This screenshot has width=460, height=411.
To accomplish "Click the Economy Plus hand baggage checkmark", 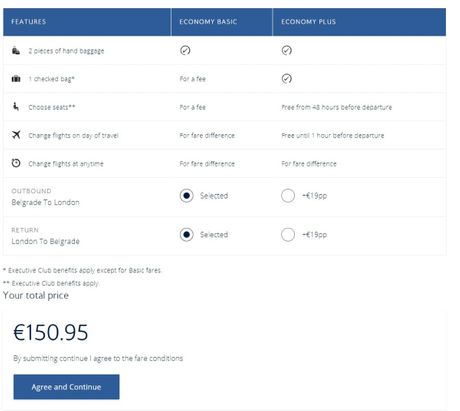I will point(287,50).
